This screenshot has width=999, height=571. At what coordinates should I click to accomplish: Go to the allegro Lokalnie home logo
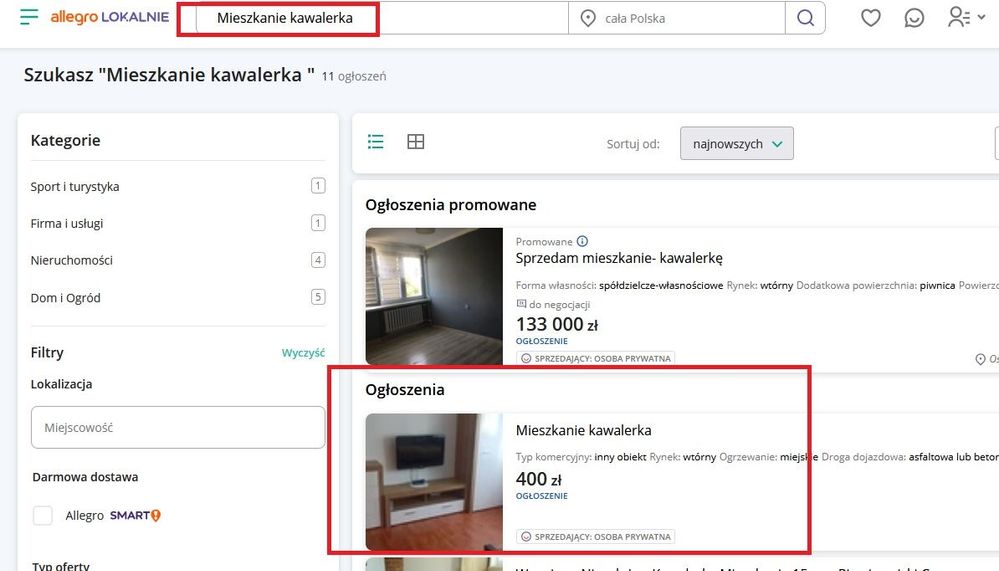click(x=110, y=17)
